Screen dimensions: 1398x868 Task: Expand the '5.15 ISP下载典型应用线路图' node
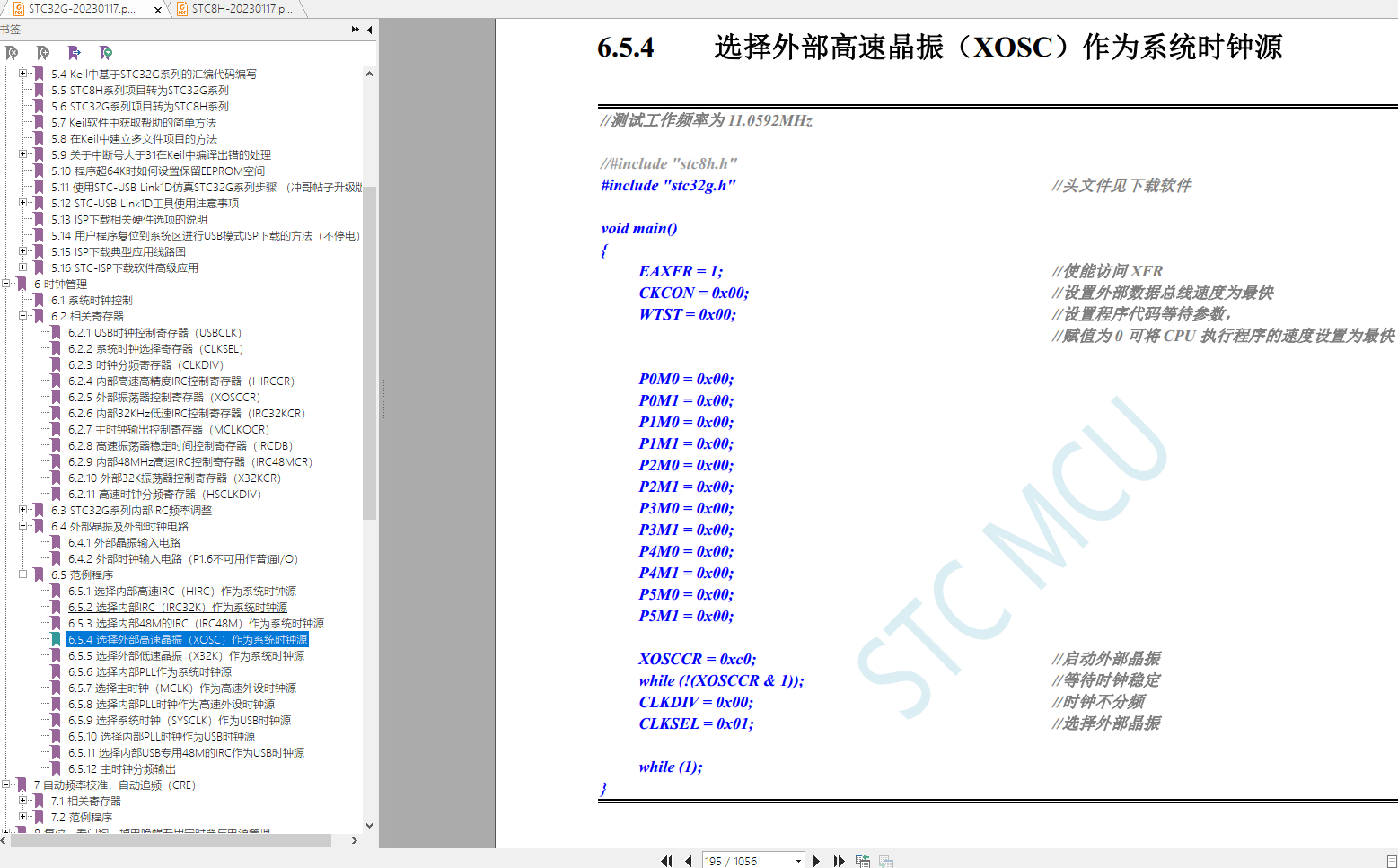pyautogui.click(x=22, y=251)
